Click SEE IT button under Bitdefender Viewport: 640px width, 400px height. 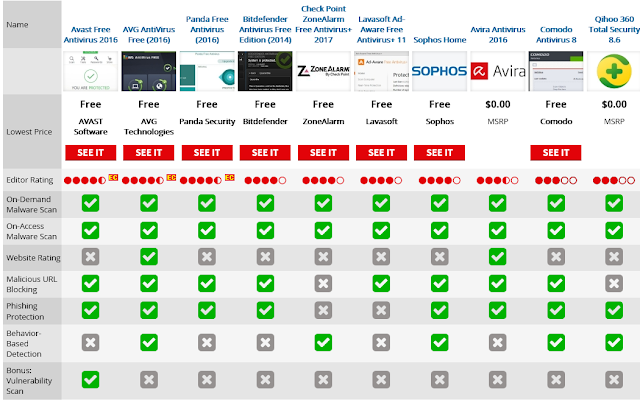click(x=265, y=153)
